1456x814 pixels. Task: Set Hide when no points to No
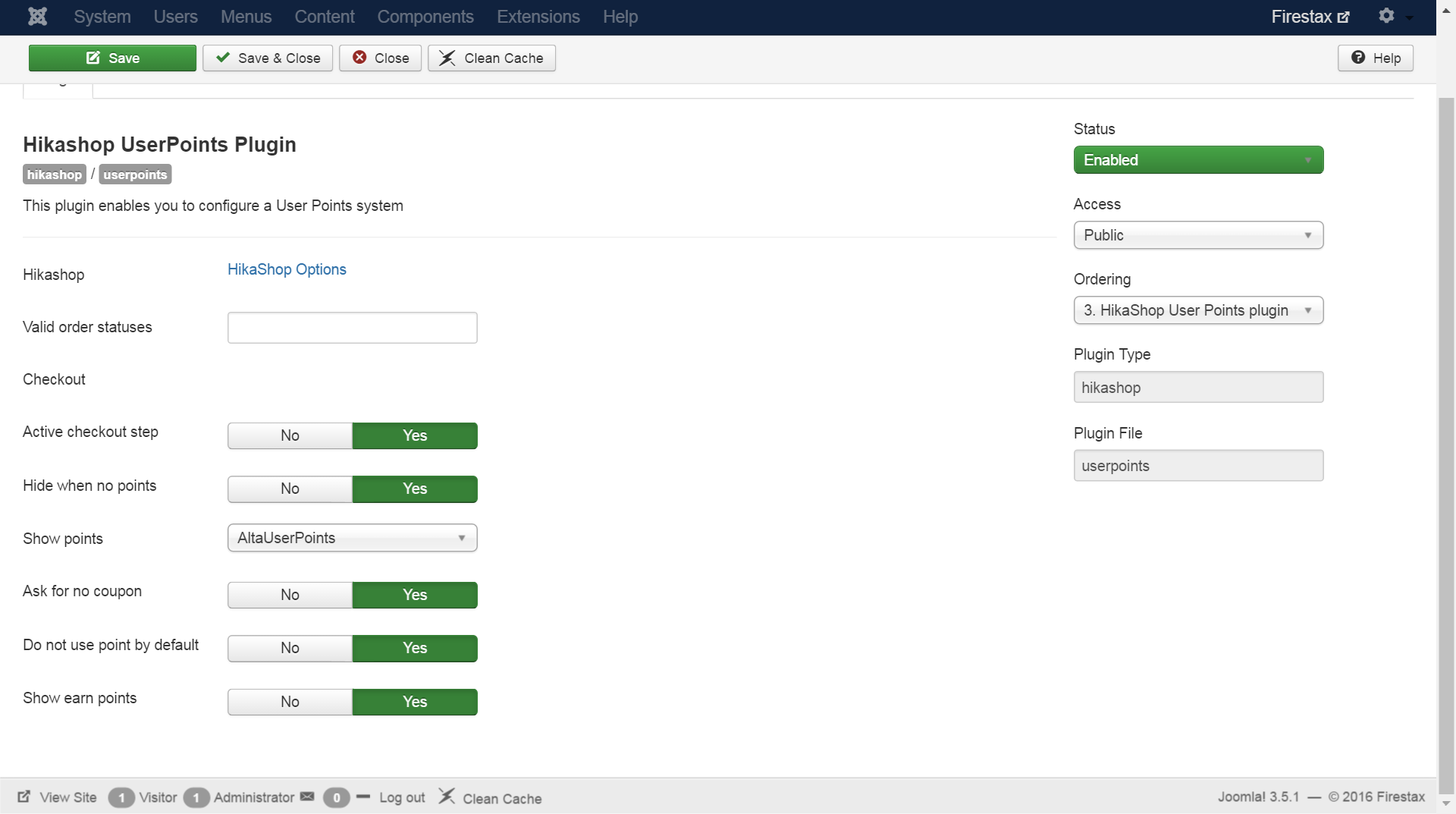pyautogui.click(x=290, y=489)
